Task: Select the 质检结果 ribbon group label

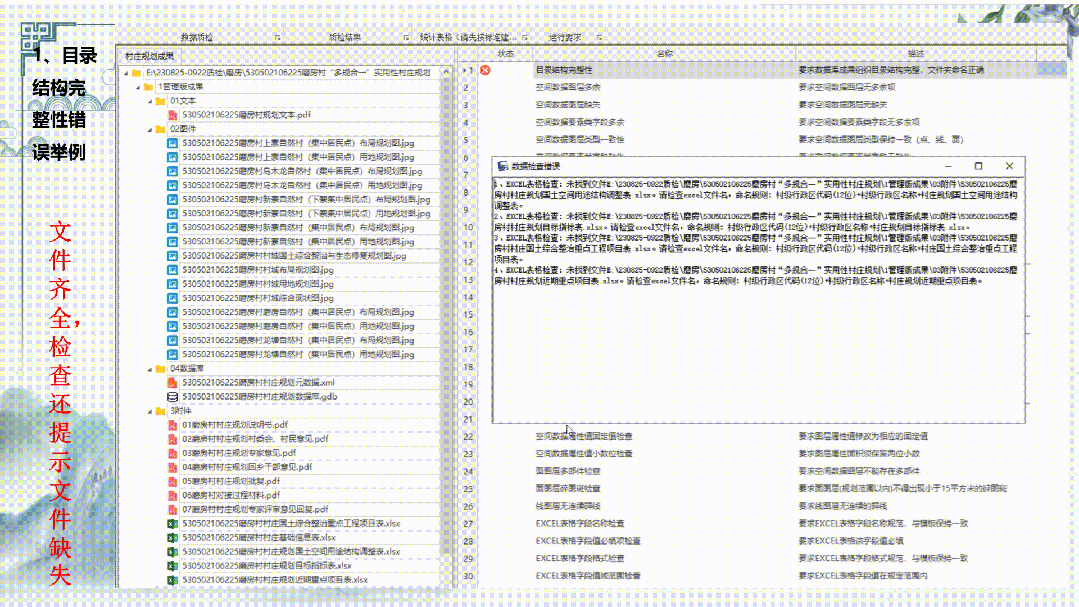Action: (345, 37)
